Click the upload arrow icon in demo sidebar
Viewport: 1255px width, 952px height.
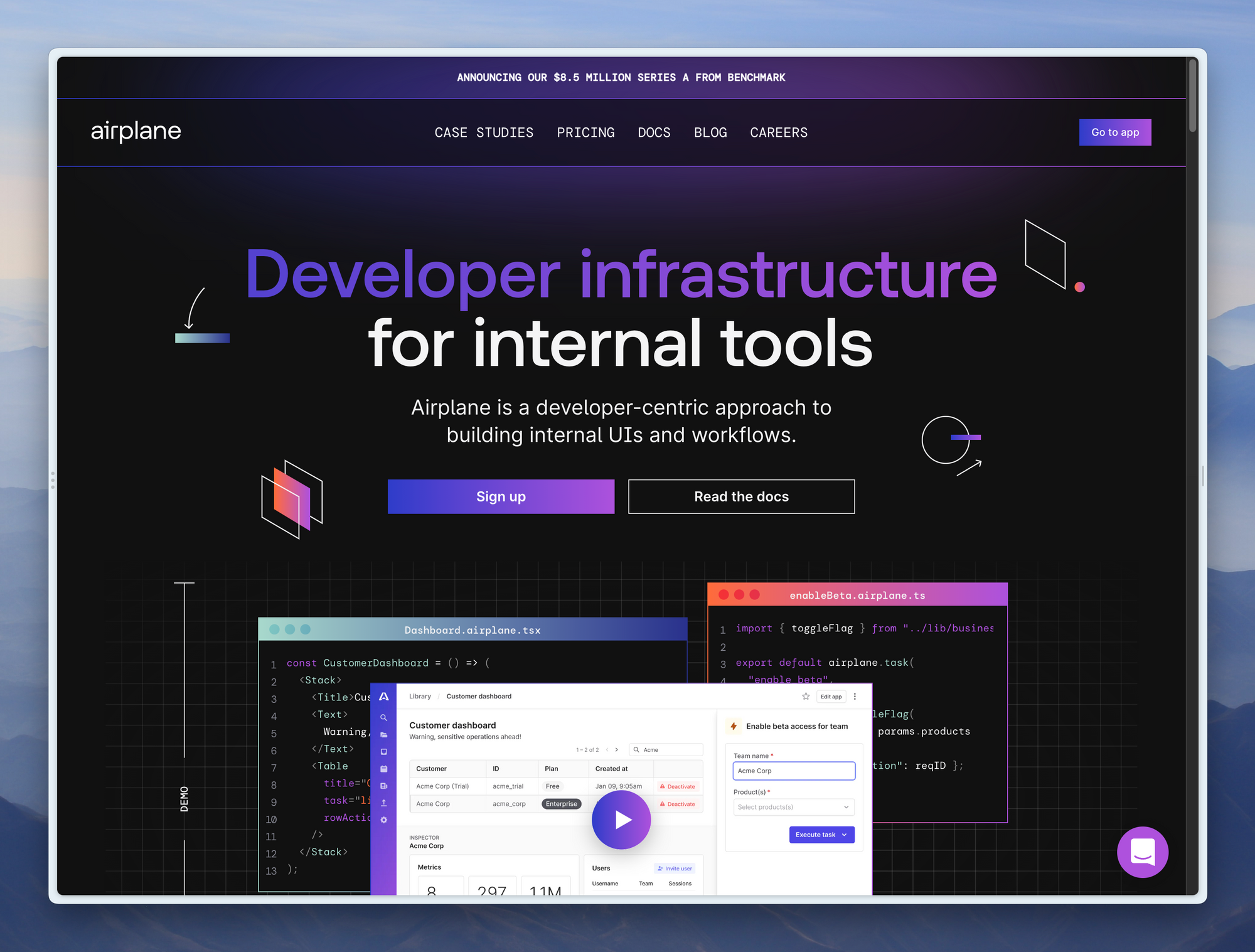pos(384,803)
